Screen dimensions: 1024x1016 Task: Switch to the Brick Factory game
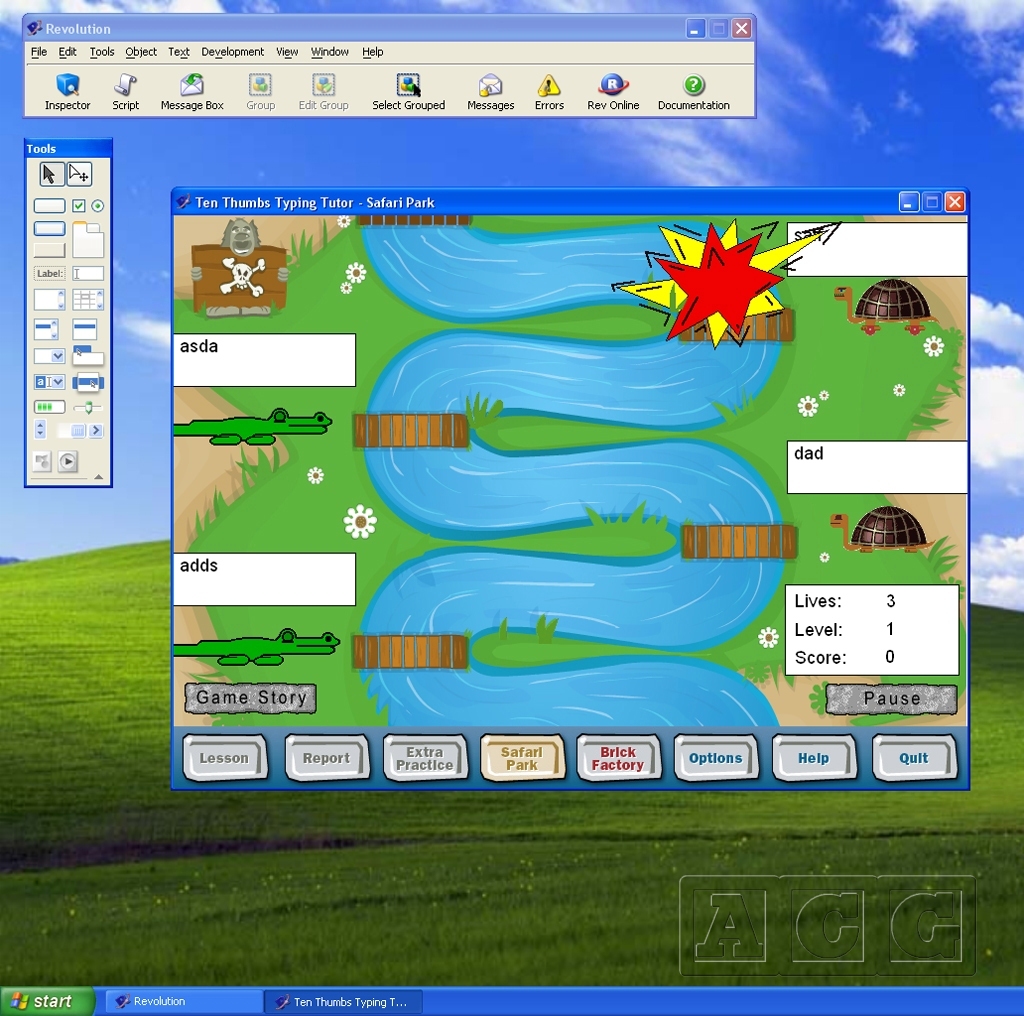(x=618, y=757)
